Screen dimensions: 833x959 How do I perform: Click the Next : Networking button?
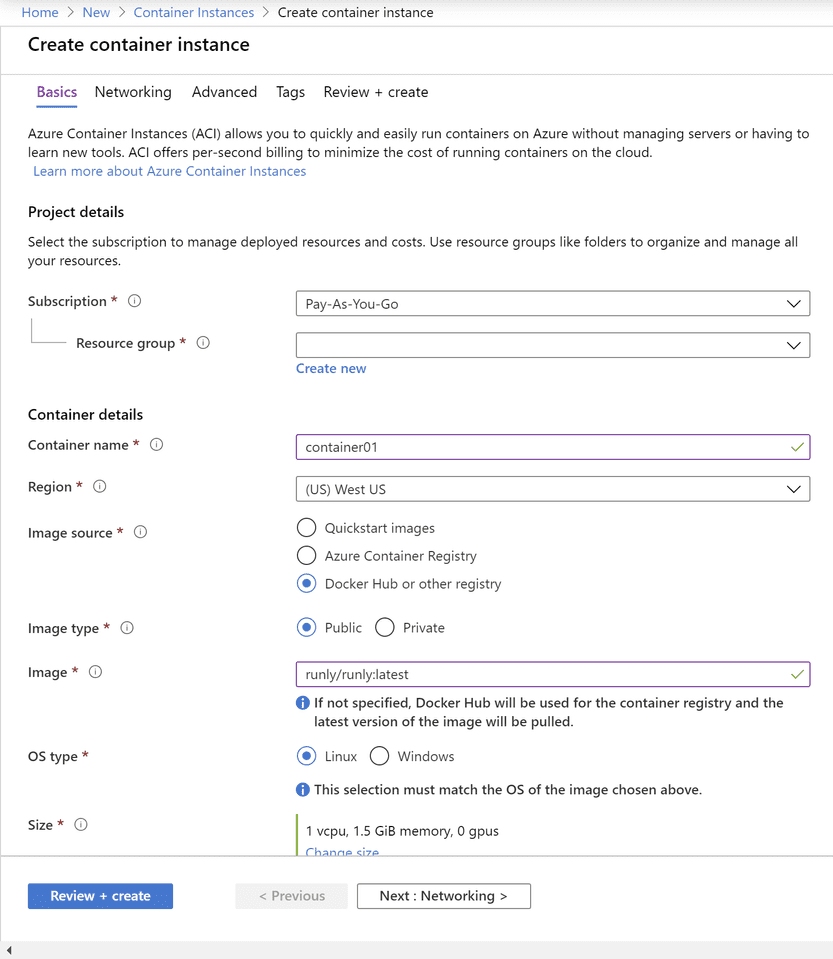pos(444,896)
